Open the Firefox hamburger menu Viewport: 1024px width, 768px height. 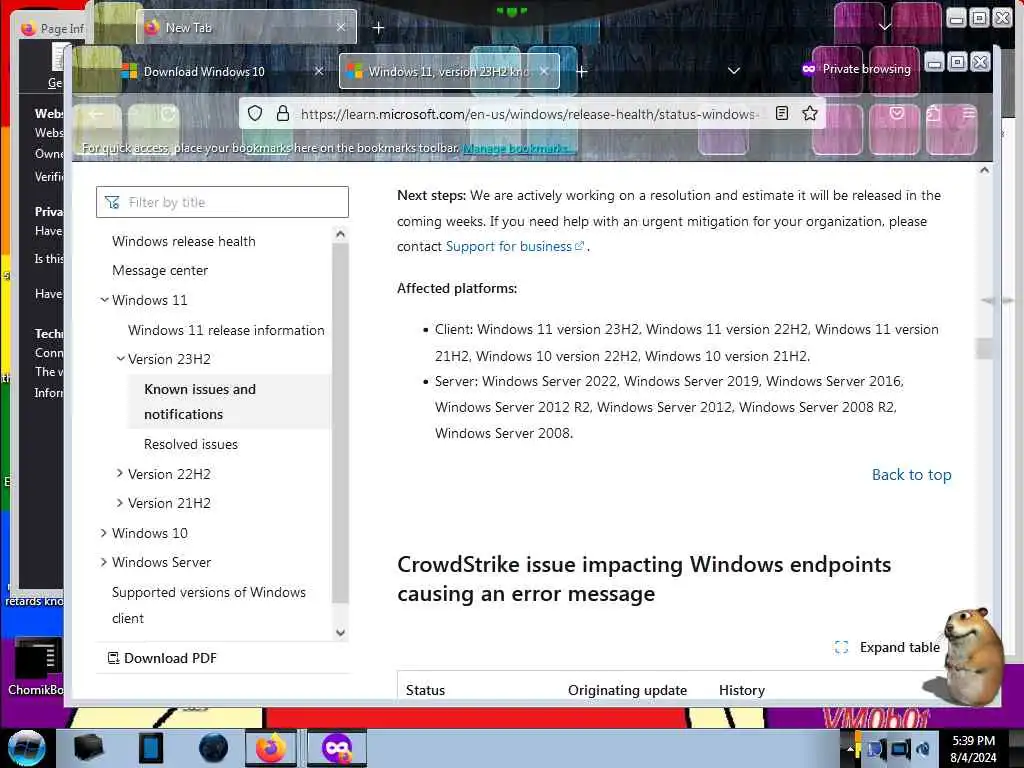(x=968, y=114)
